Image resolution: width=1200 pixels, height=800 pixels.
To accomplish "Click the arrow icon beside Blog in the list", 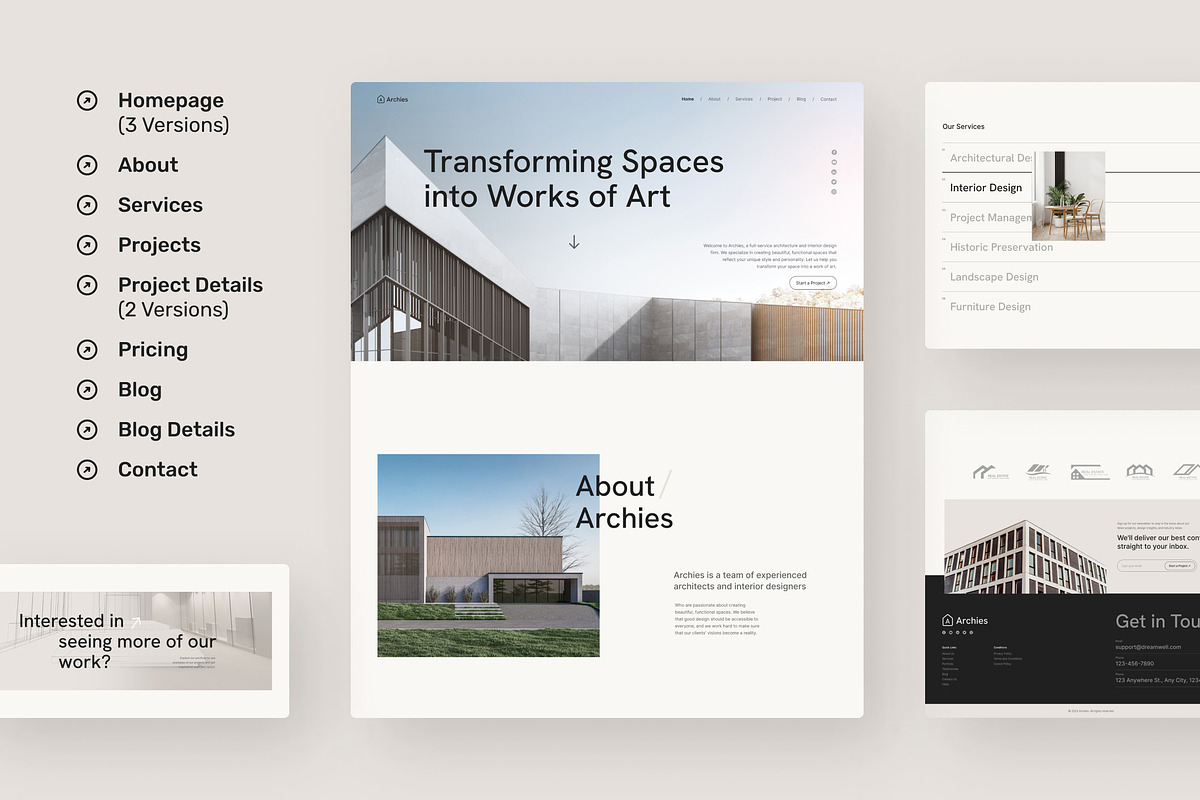I will [87, 390].
